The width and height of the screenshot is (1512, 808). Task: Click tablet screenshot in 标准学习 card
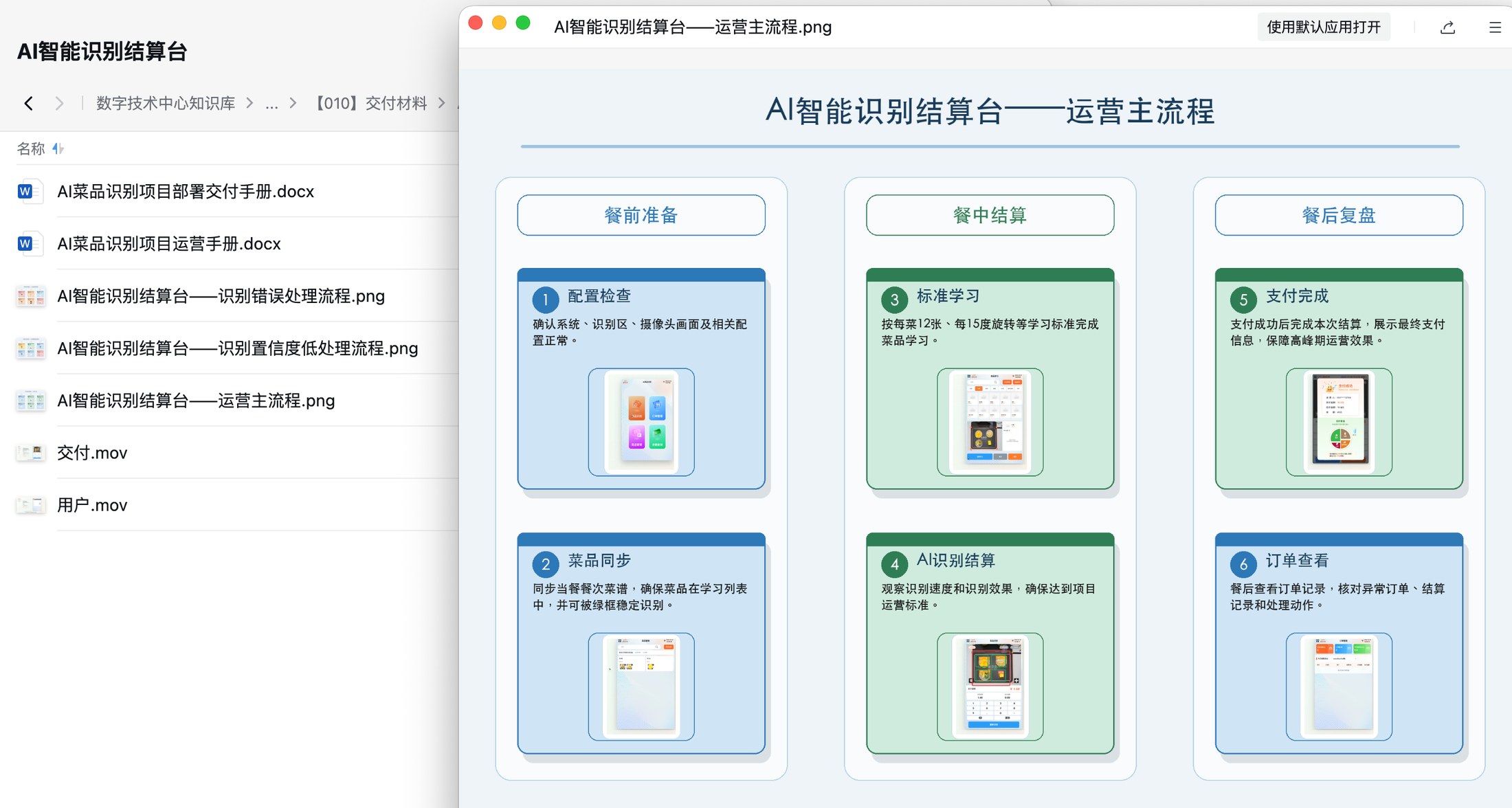point(990,422)
